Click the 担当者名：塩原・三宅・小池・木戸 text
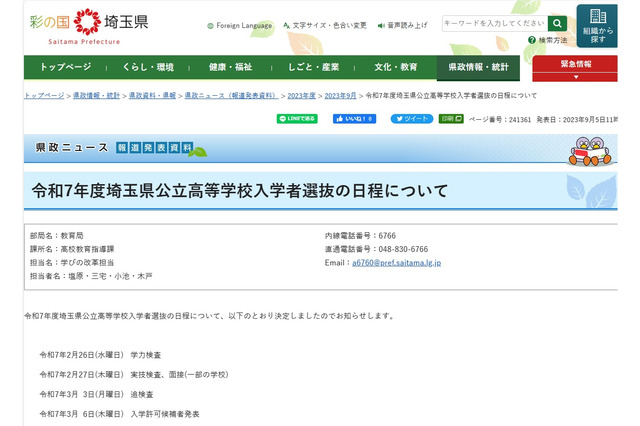This screenshot has height=426, width=640. [91, 276]
